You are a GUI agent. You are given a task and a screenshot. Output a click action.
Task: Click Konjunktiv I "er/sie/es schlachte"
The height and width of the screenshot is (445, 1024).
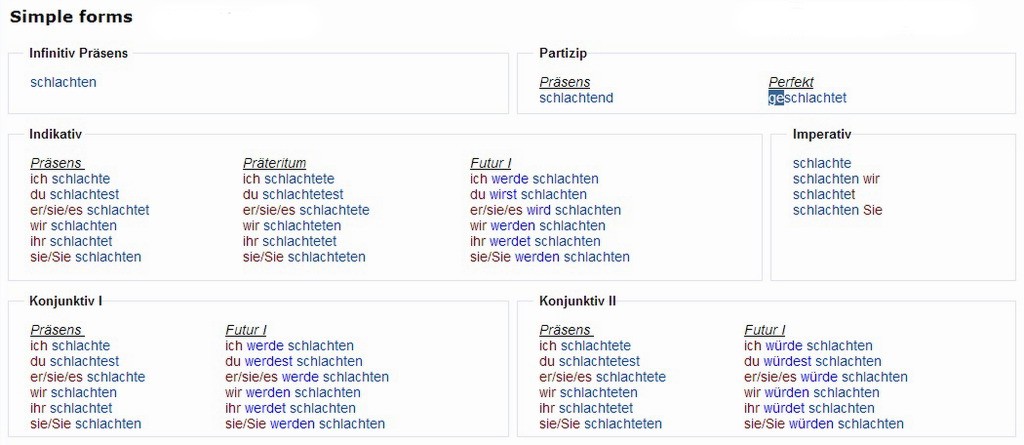click(x=87, y=377)
